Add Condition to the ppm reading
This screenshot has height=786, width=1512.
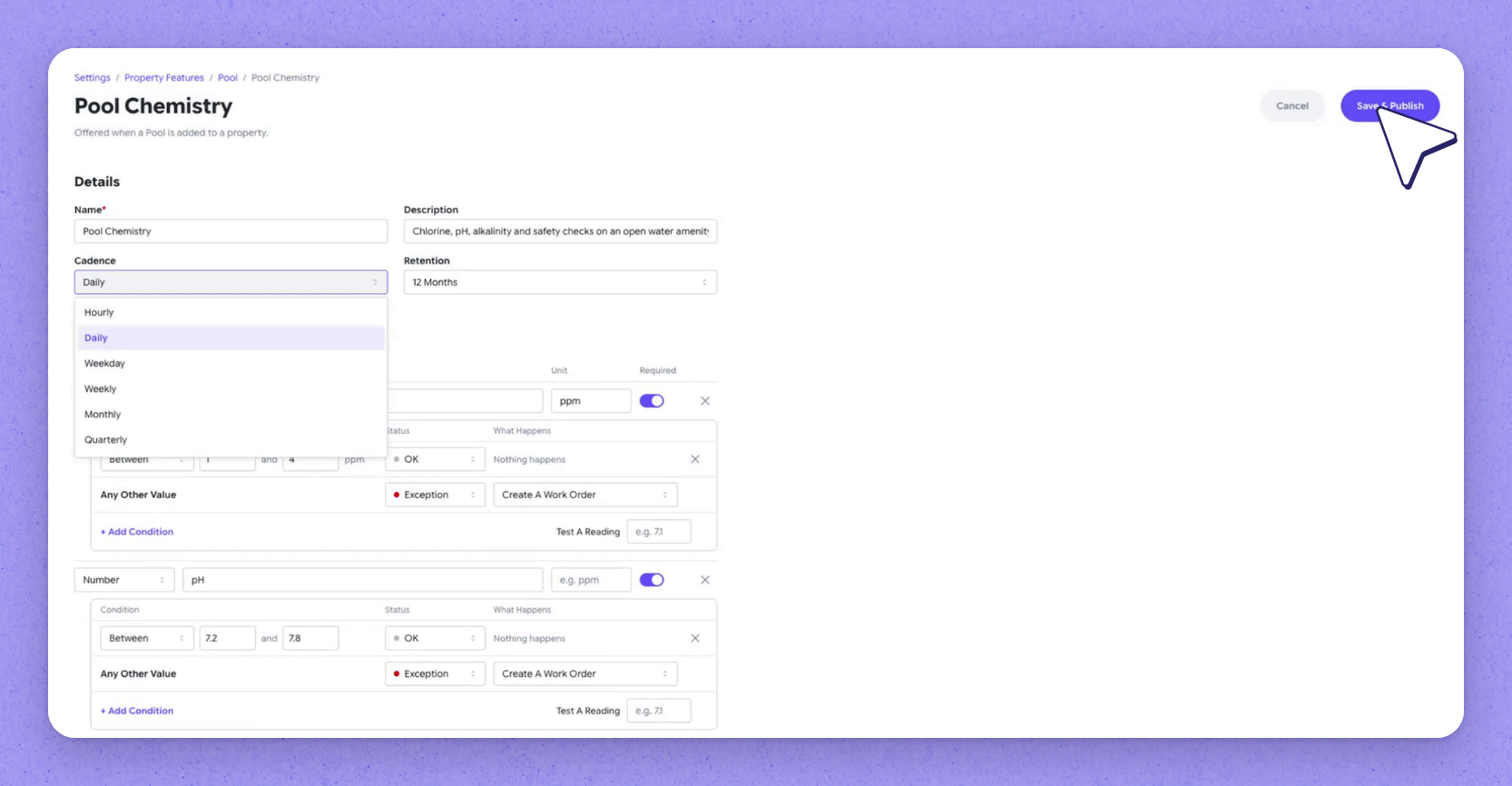click(x=137, y=532)
